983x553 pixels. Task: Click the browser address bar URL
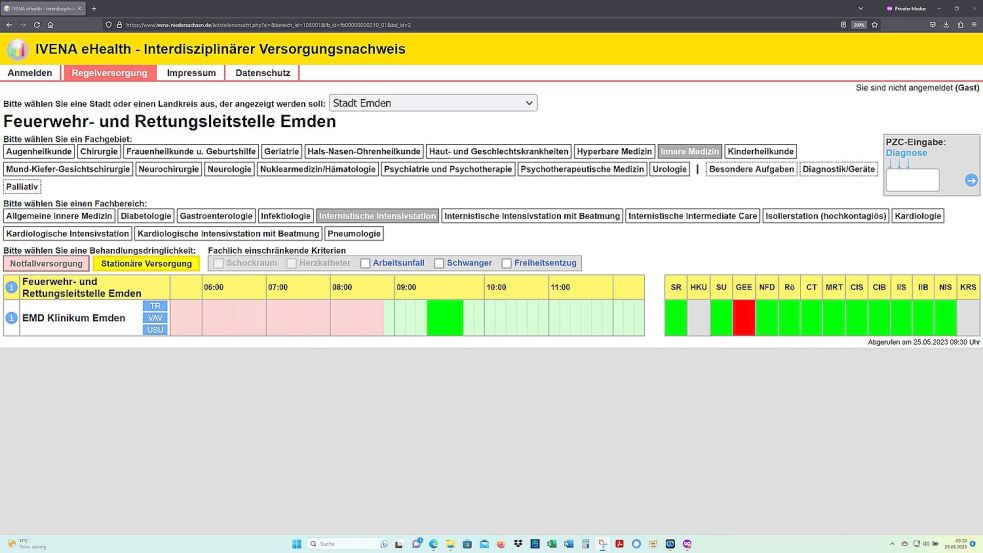pos(268,25)
